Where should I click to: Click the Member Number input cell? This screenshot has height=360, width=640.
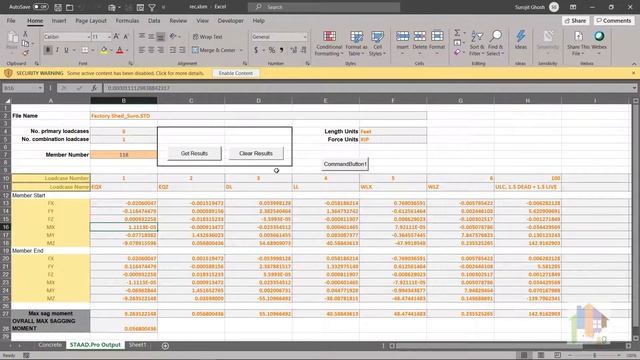(x=124, y=155)
